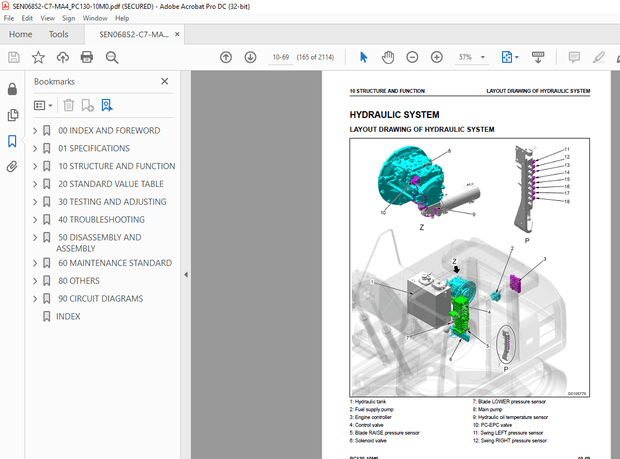This screenshot has height=459, width=620.
Task: Open the Attachments paperclip panel
Action: pyautogui.click(x=12, y=166)
